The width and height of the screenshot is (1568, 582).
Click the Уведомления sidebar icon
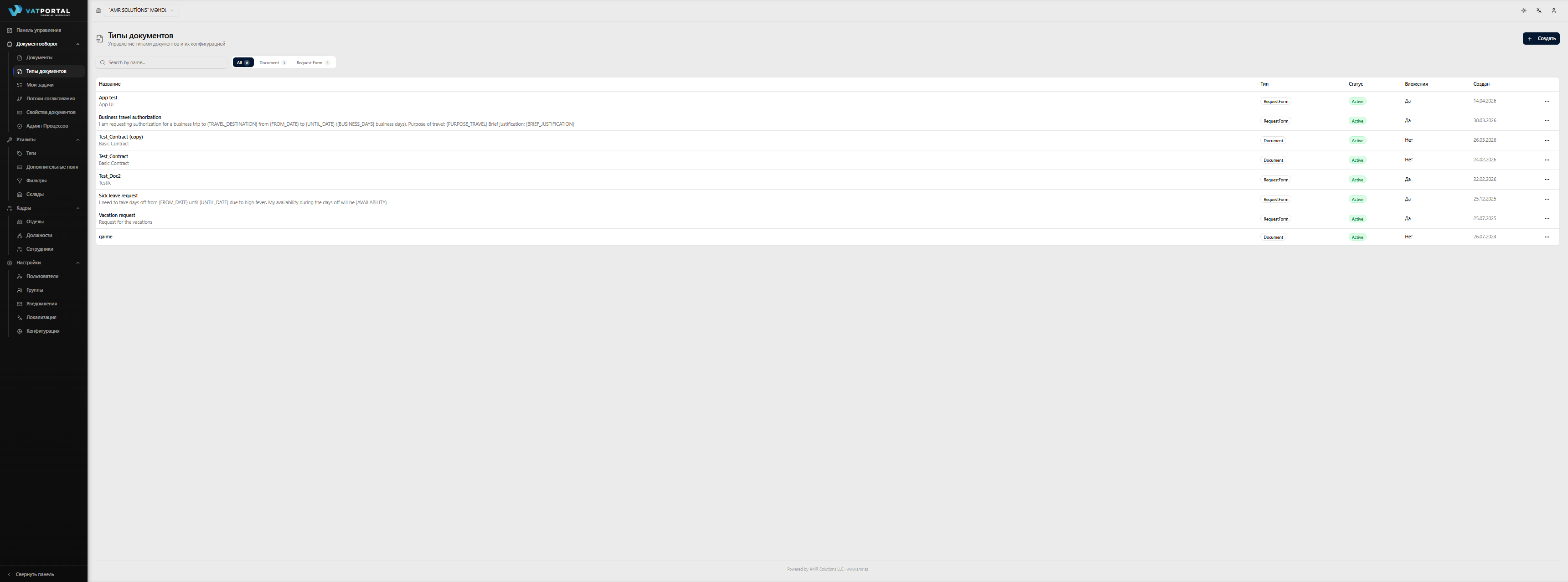tap(20, 304)
